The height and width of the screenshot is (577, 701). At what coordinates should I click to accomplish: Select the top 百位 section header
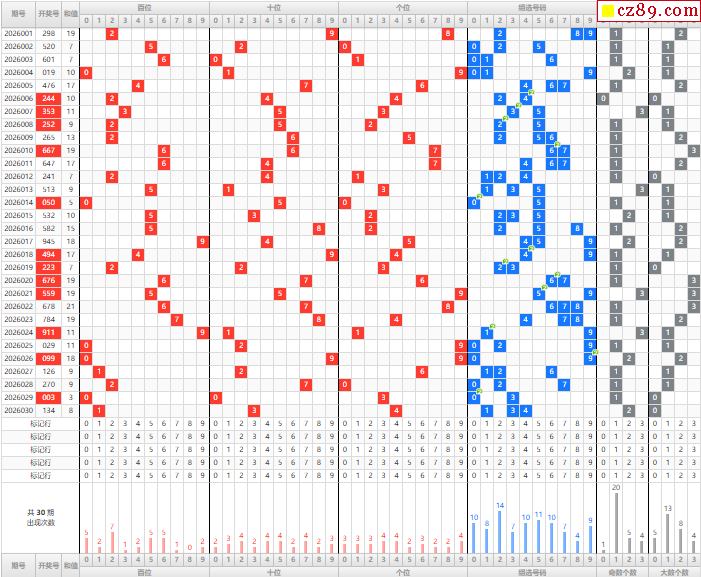pos(144,6)
